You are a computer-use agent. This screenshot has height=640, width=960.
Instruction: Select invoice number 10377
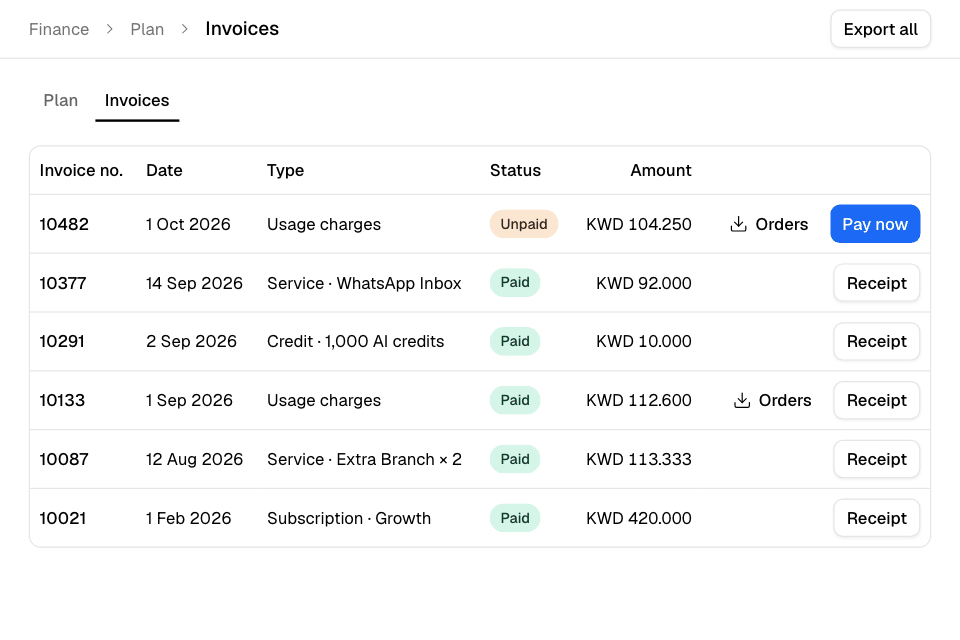(x=62, y=283)
